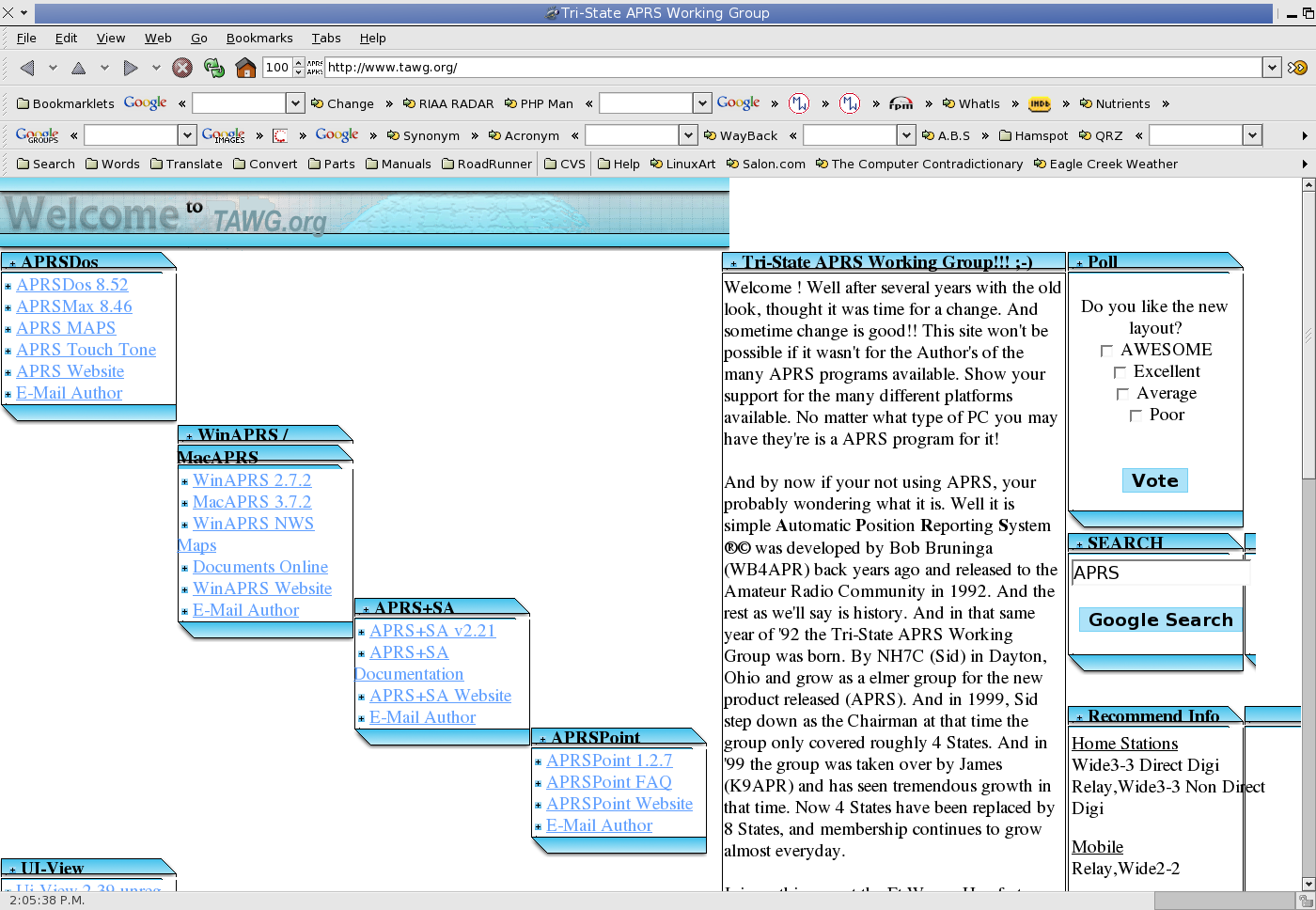The height and width of the screenshot is (910, 1316).
Task: Open the Bookmarks menu
Action: [259, 39]
